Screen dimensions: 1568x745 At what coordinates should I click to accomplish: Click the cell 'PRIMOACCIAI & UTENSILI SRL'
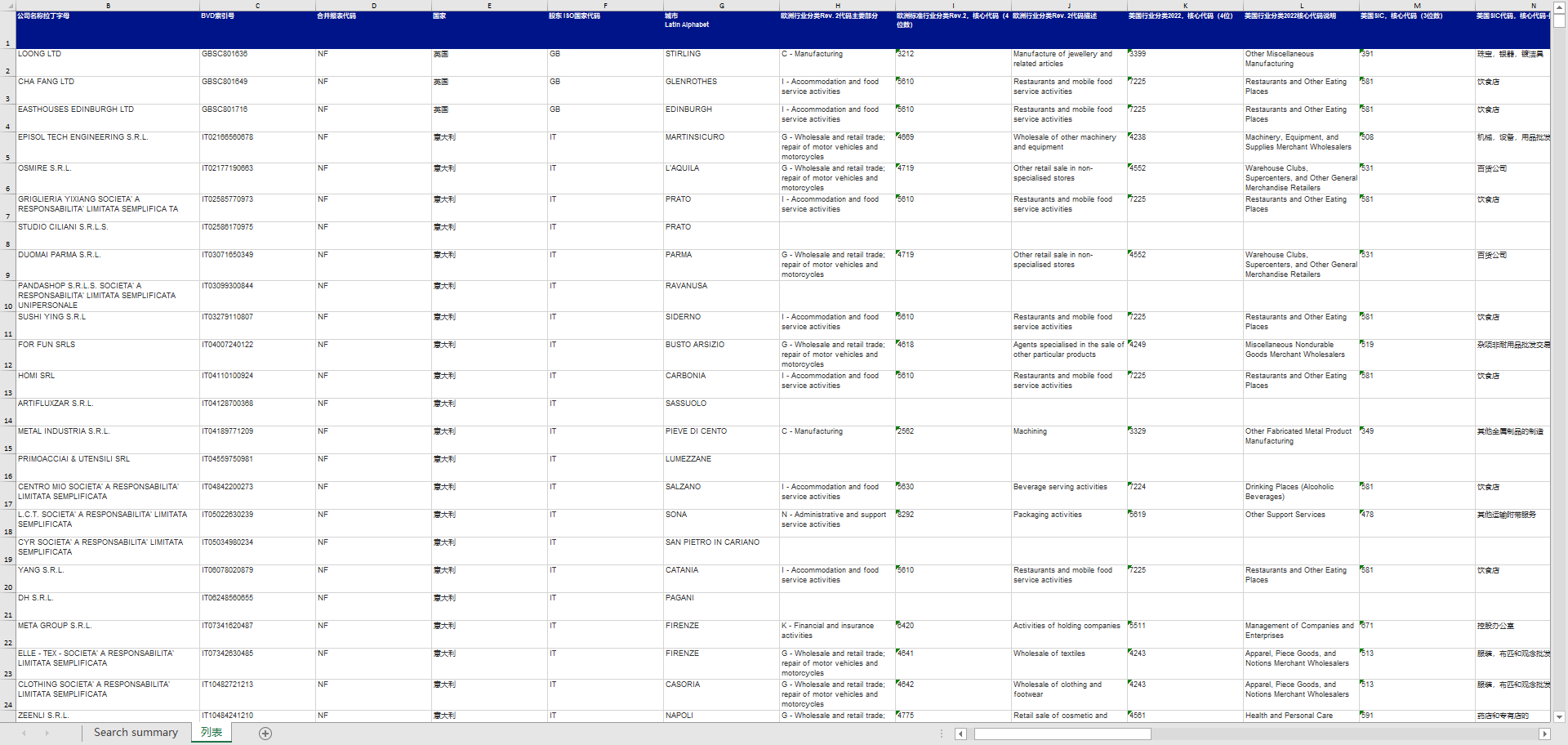click(x=108, y=468)
